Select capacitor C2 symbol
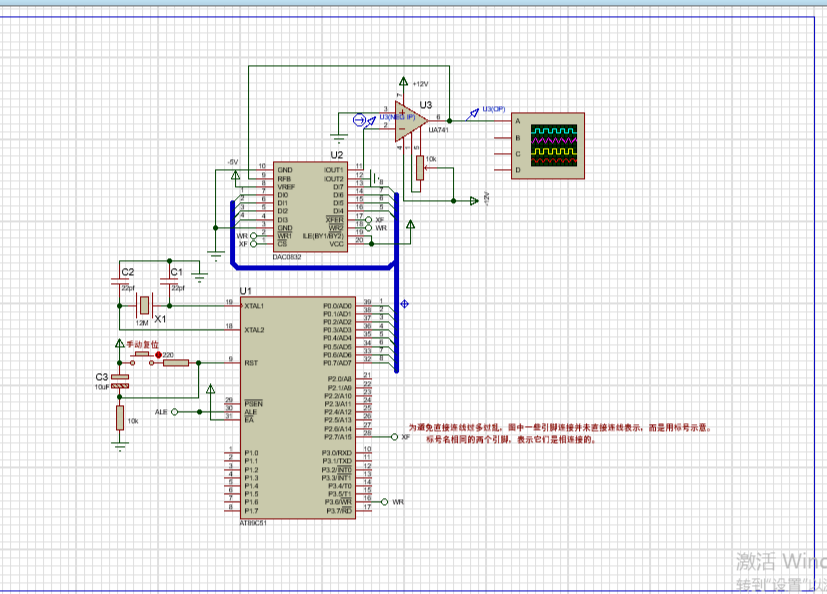The width and height of the screenshot is (827, 594). click(x=120, y=282)
